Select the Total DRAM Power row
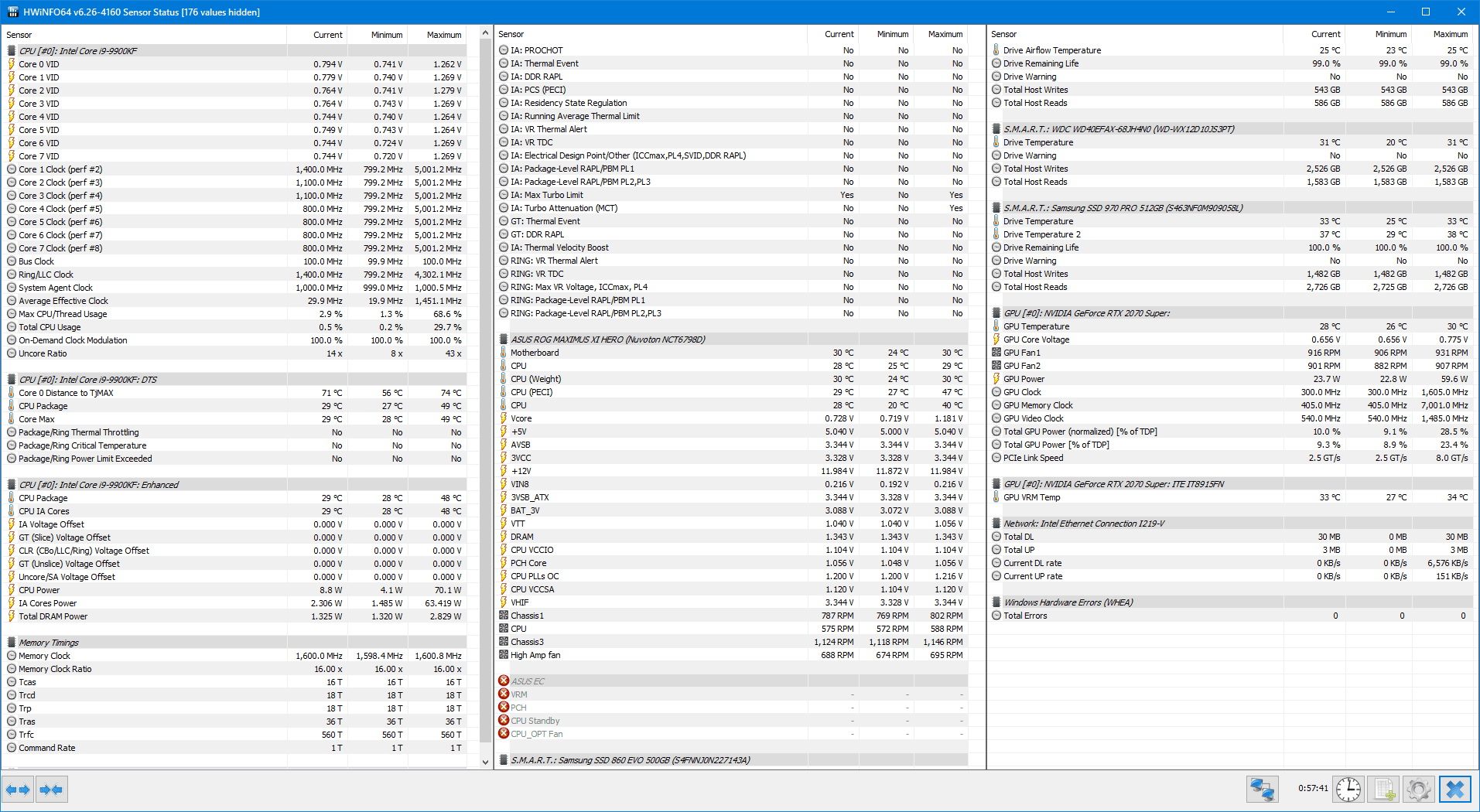The image size is (1480, 812). [237, 616]
